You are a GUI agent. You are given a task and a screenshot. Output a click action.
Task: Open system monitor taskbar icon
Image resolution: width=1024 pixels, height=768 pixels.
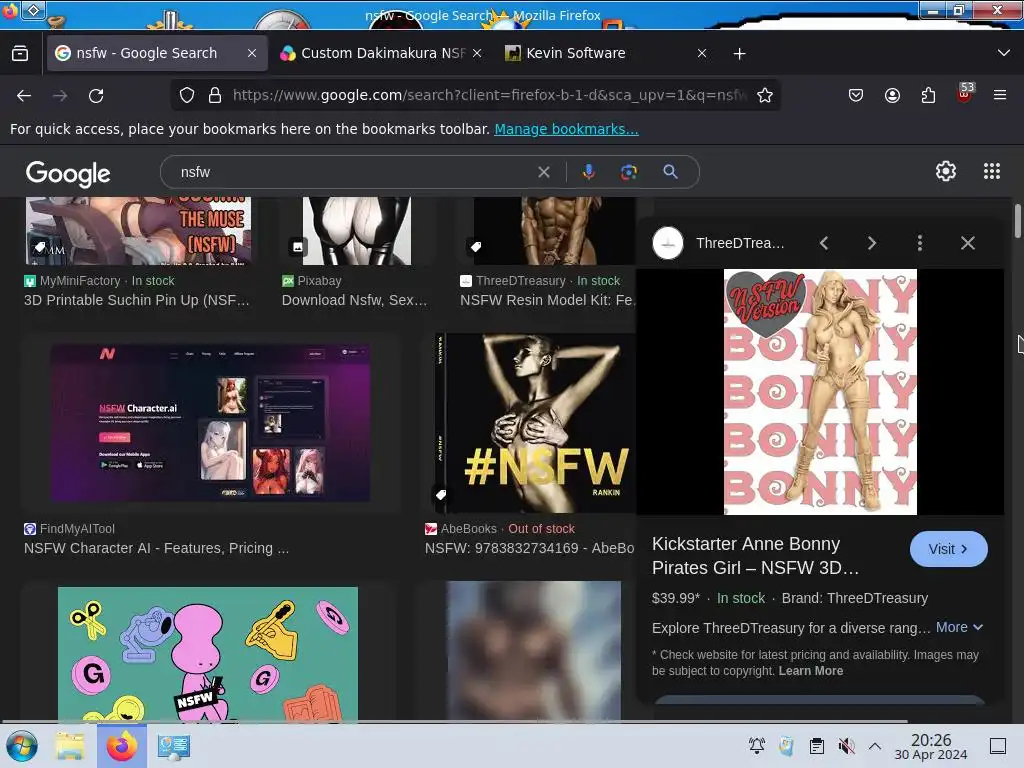174,746
